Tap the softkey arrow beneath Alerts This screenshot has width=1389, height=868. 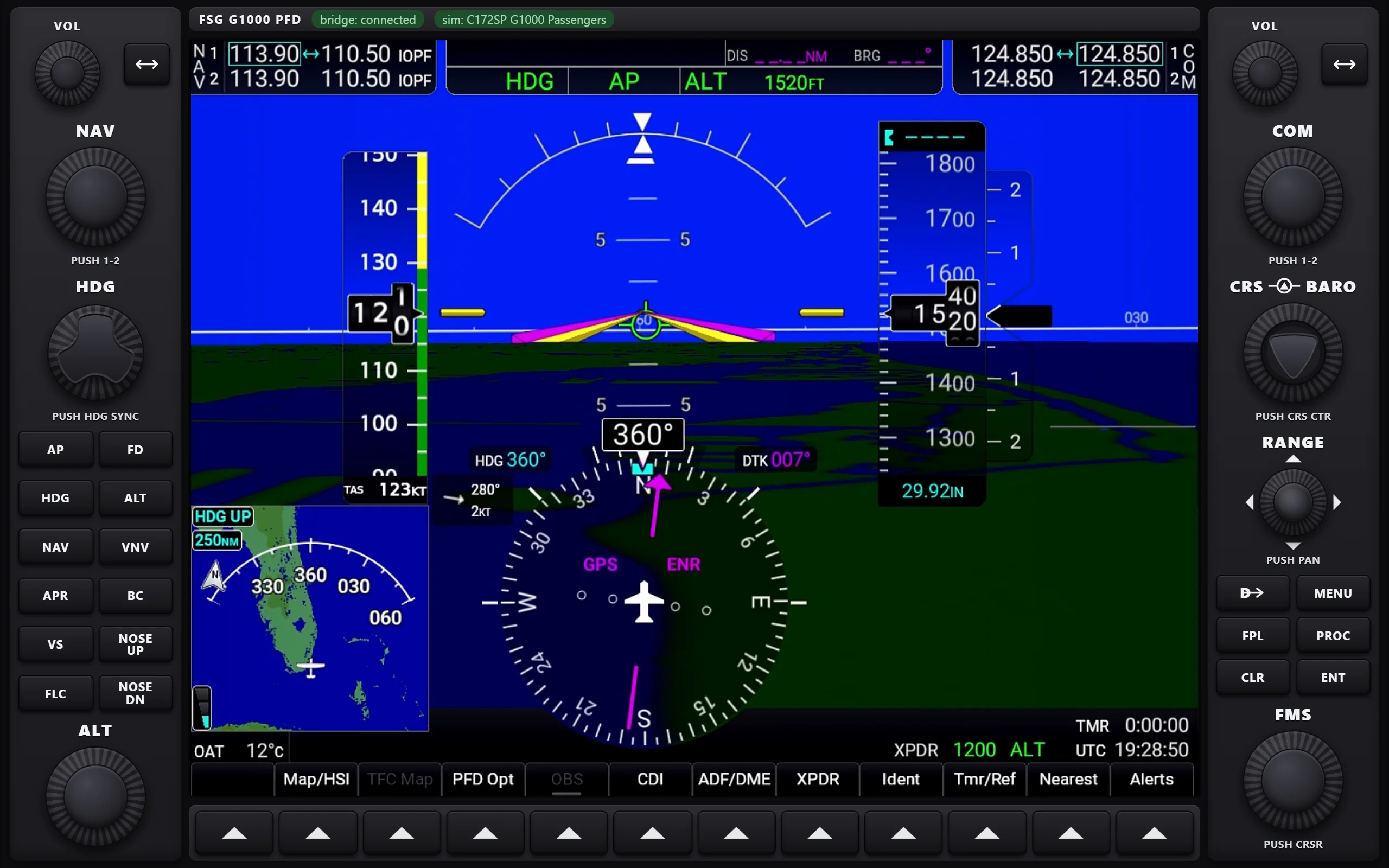pyautogui.click(x=1154, y=832)
